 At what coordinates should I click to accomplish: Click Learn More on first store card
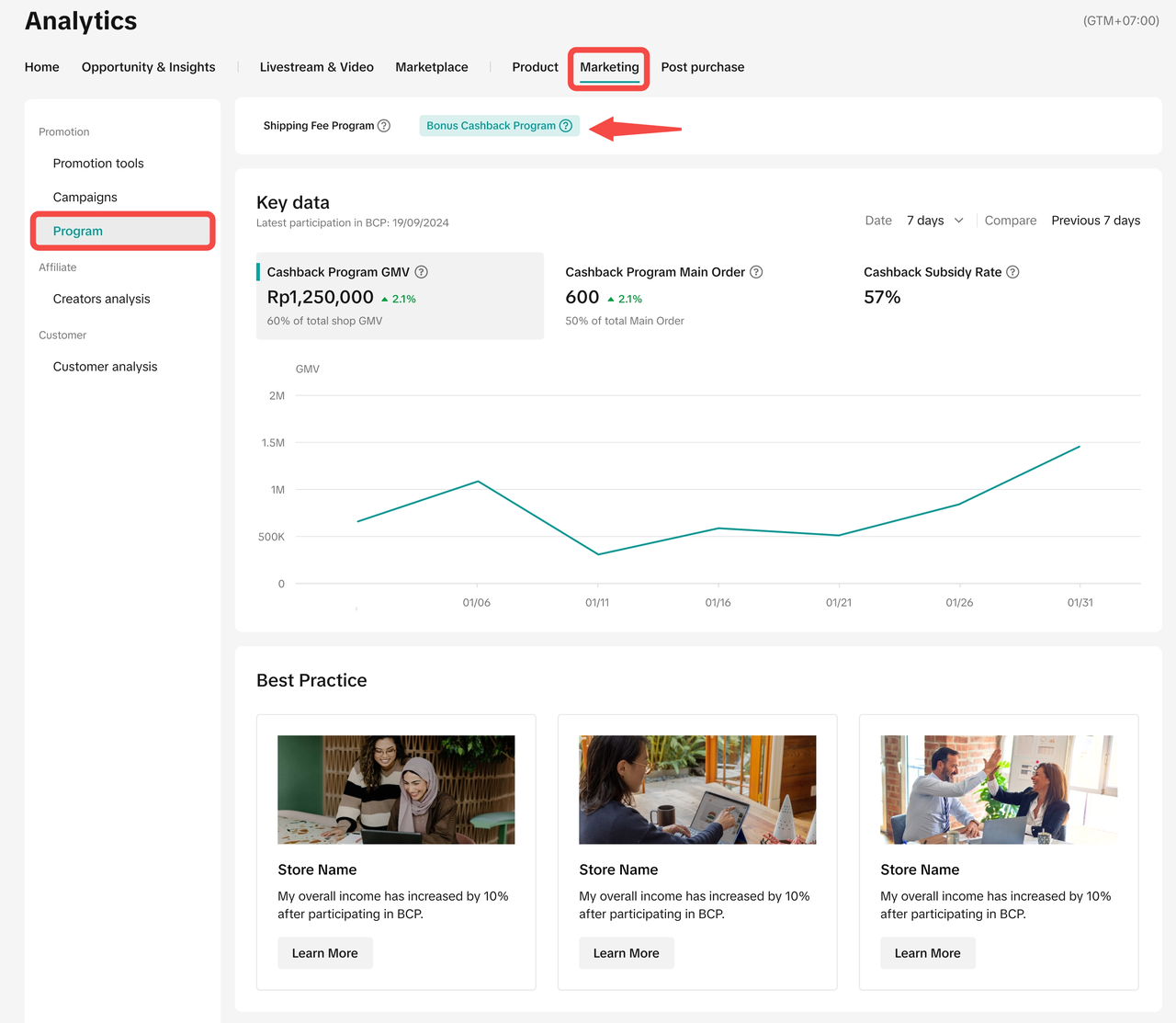coord(325,953)
